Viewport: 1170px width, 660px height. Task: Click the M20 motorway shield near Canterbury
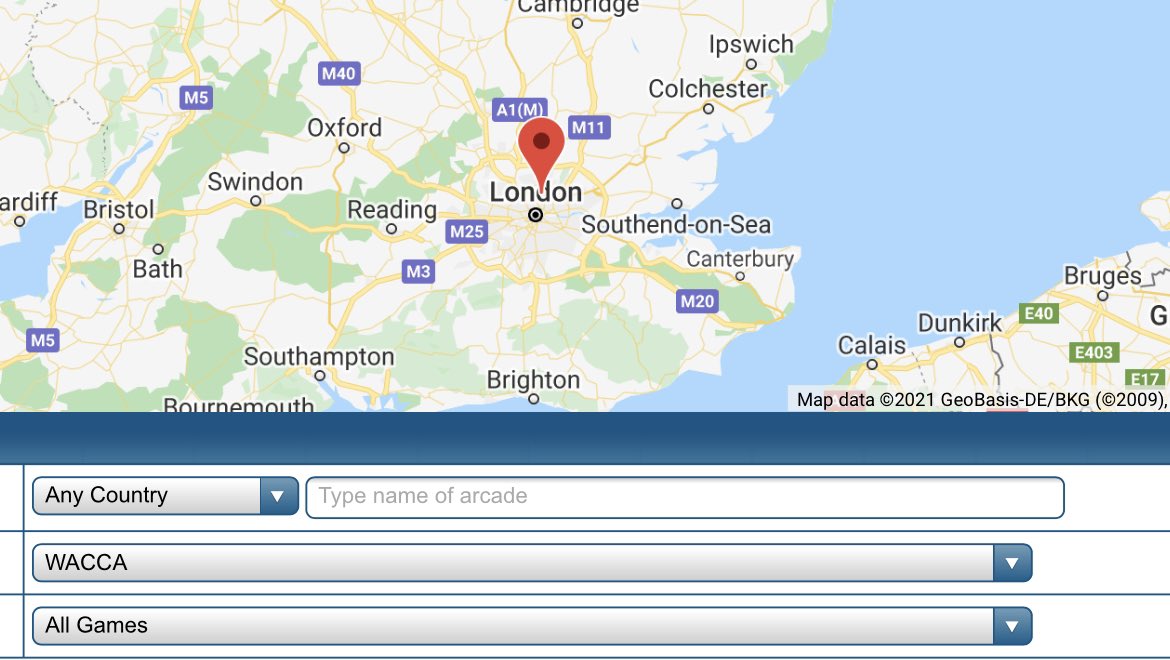point(698,301)
